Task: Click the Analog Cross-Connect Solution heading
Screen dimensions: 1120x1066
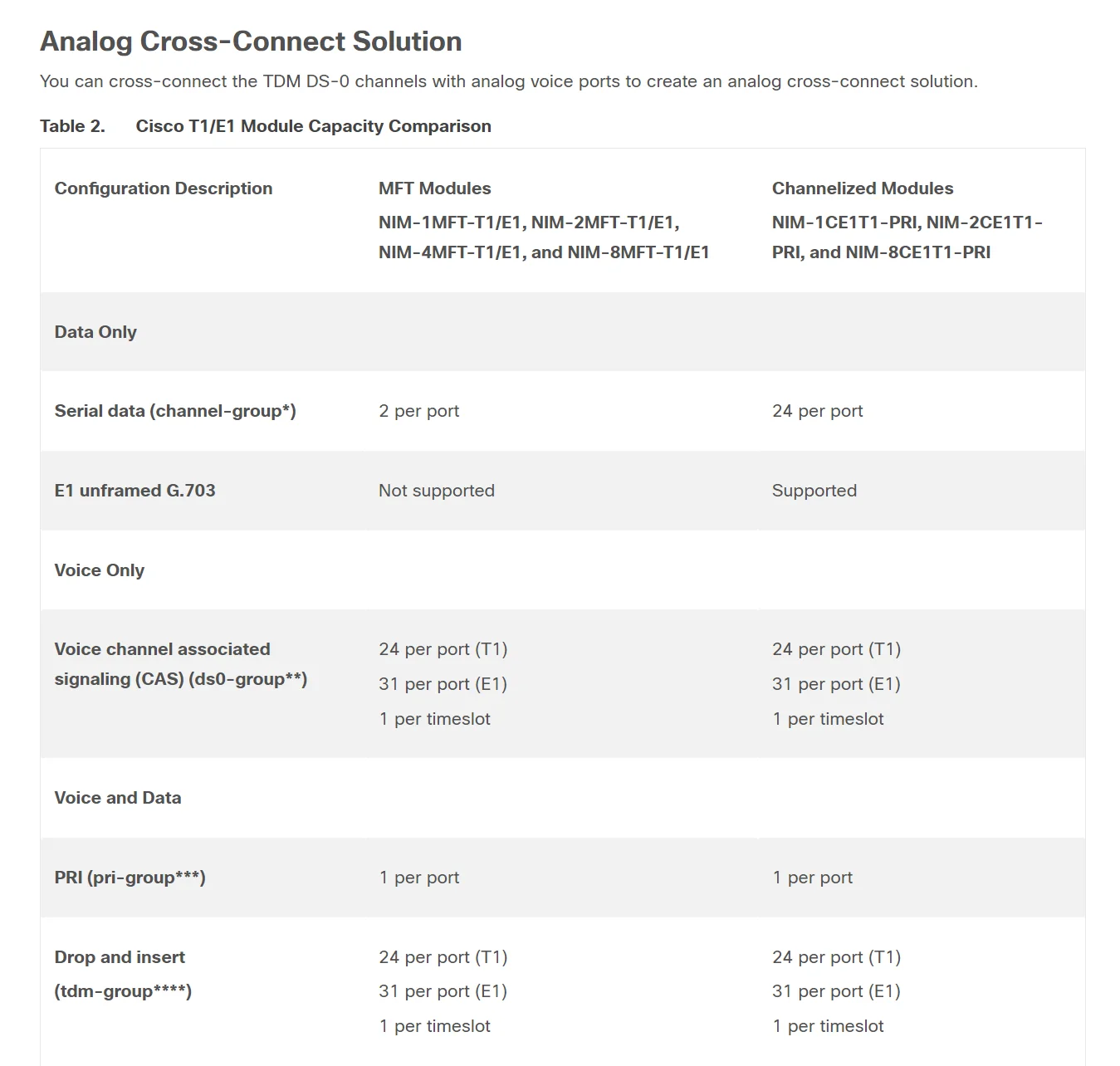Action: click(x=251, y=42)
